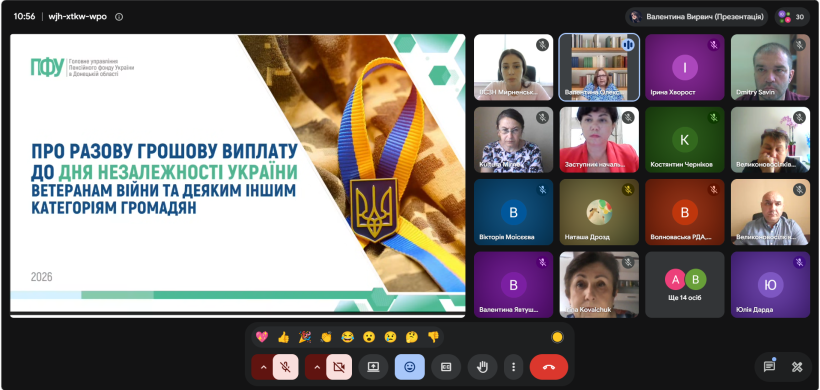Select Костянтин Черніков's tile
This screenshot has width=820, height=390.
tap(685, 140)
